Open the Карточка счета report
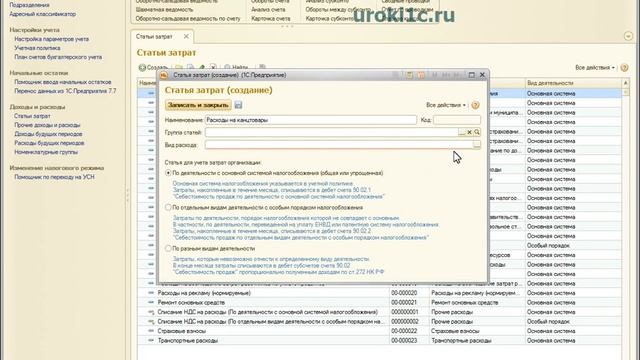 [271, 18]
